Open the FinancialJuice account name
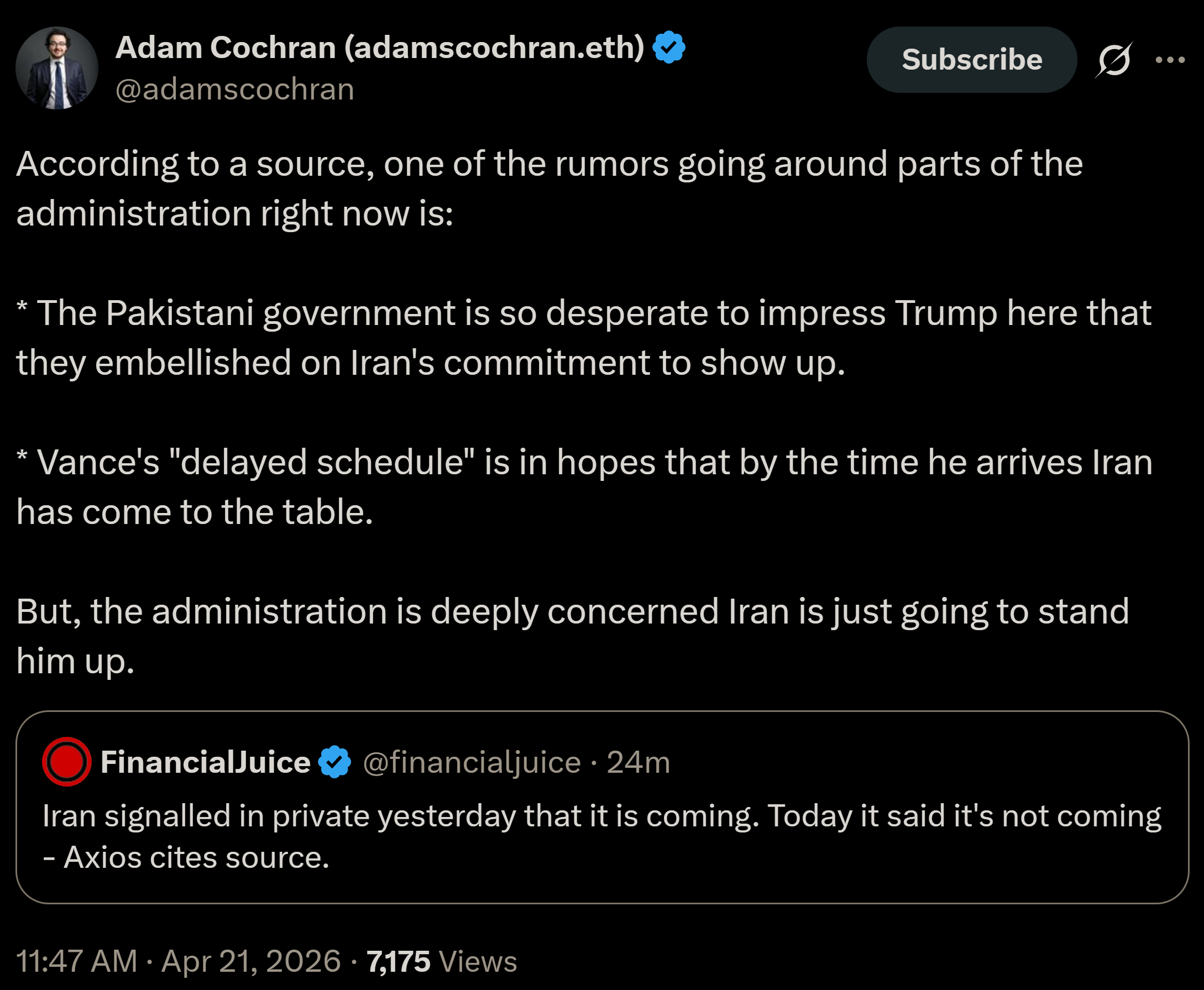Viewport: 1204px width, 990px height. point(205,762)
